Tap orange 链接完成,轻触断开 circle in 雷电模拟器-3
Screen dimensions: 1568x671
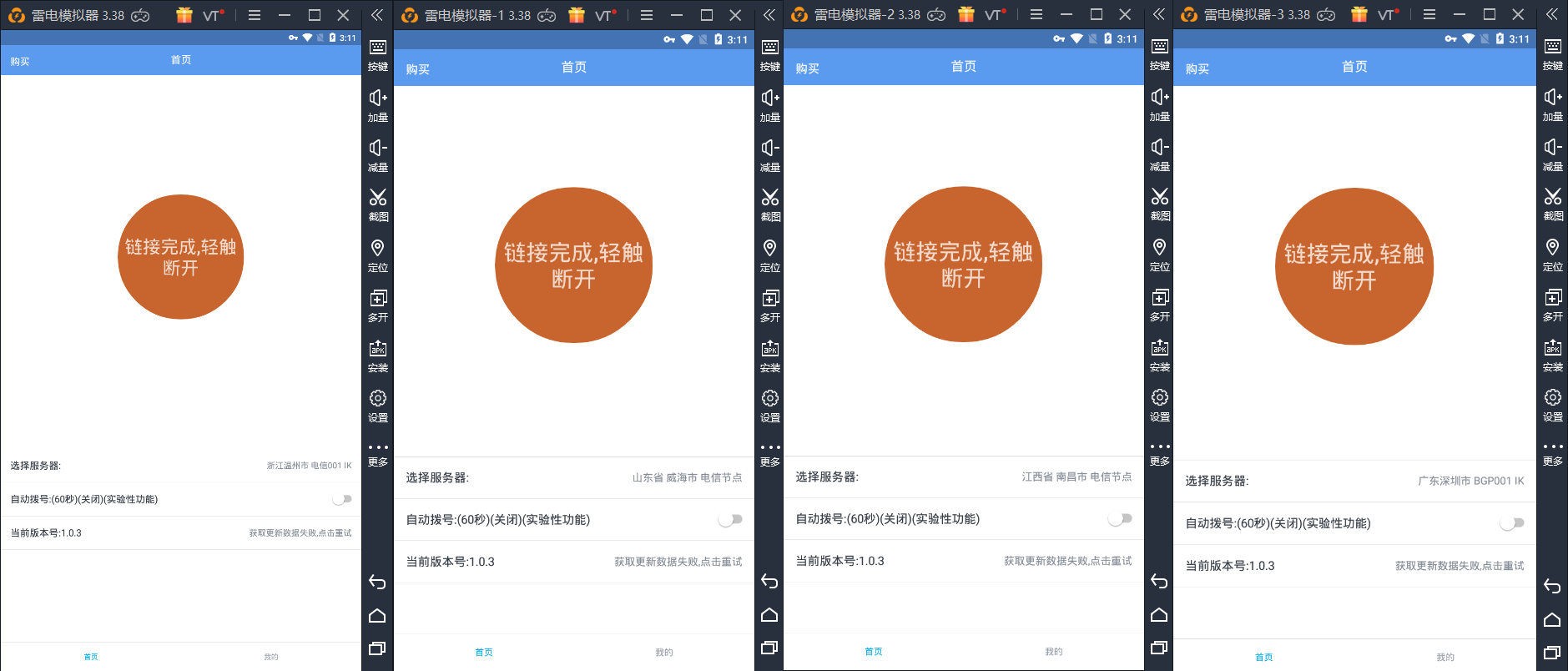click(x=1354, y=266)
